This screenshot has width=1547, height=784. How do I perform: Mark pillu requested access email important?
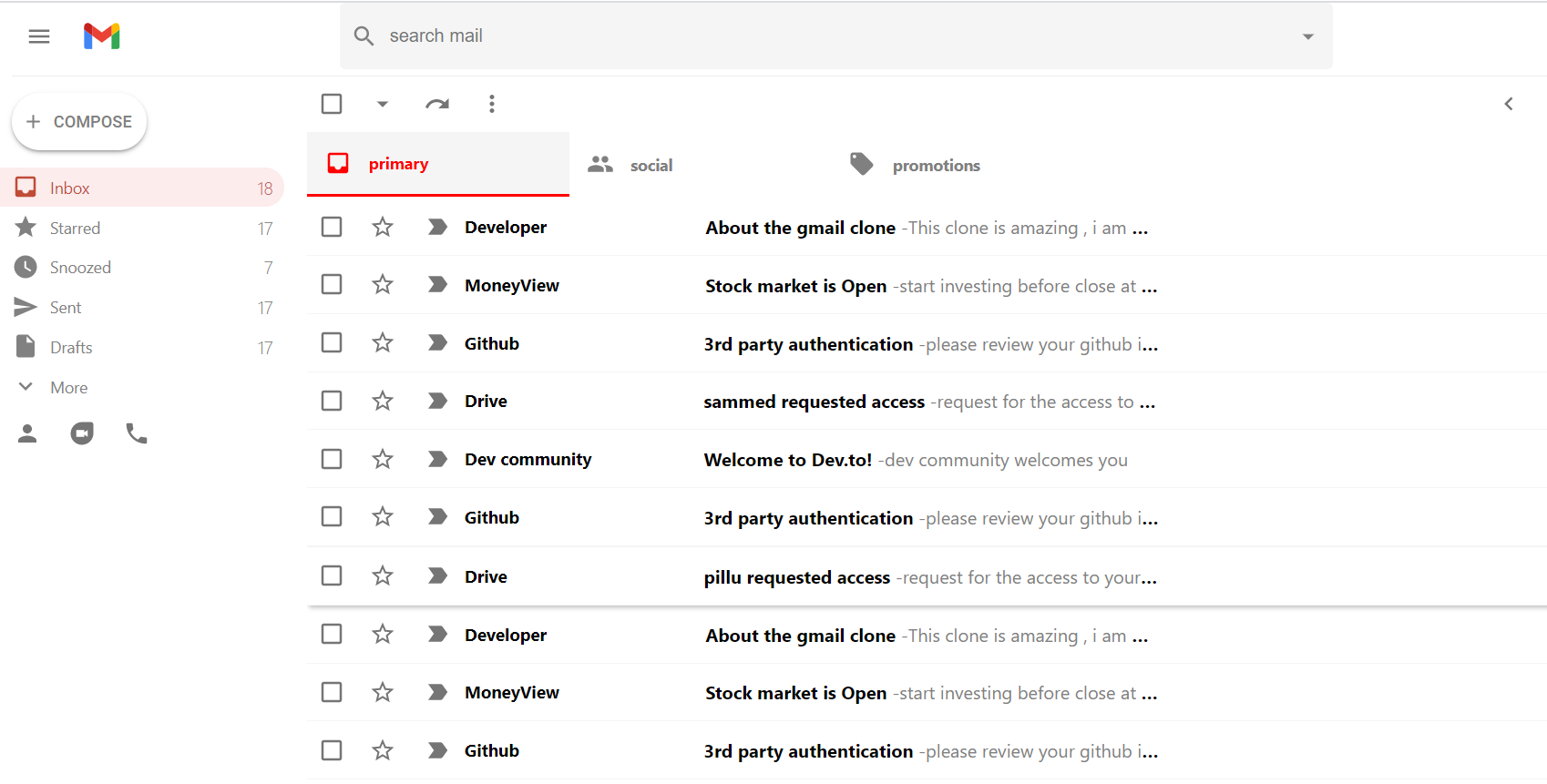tap(437, 575)
